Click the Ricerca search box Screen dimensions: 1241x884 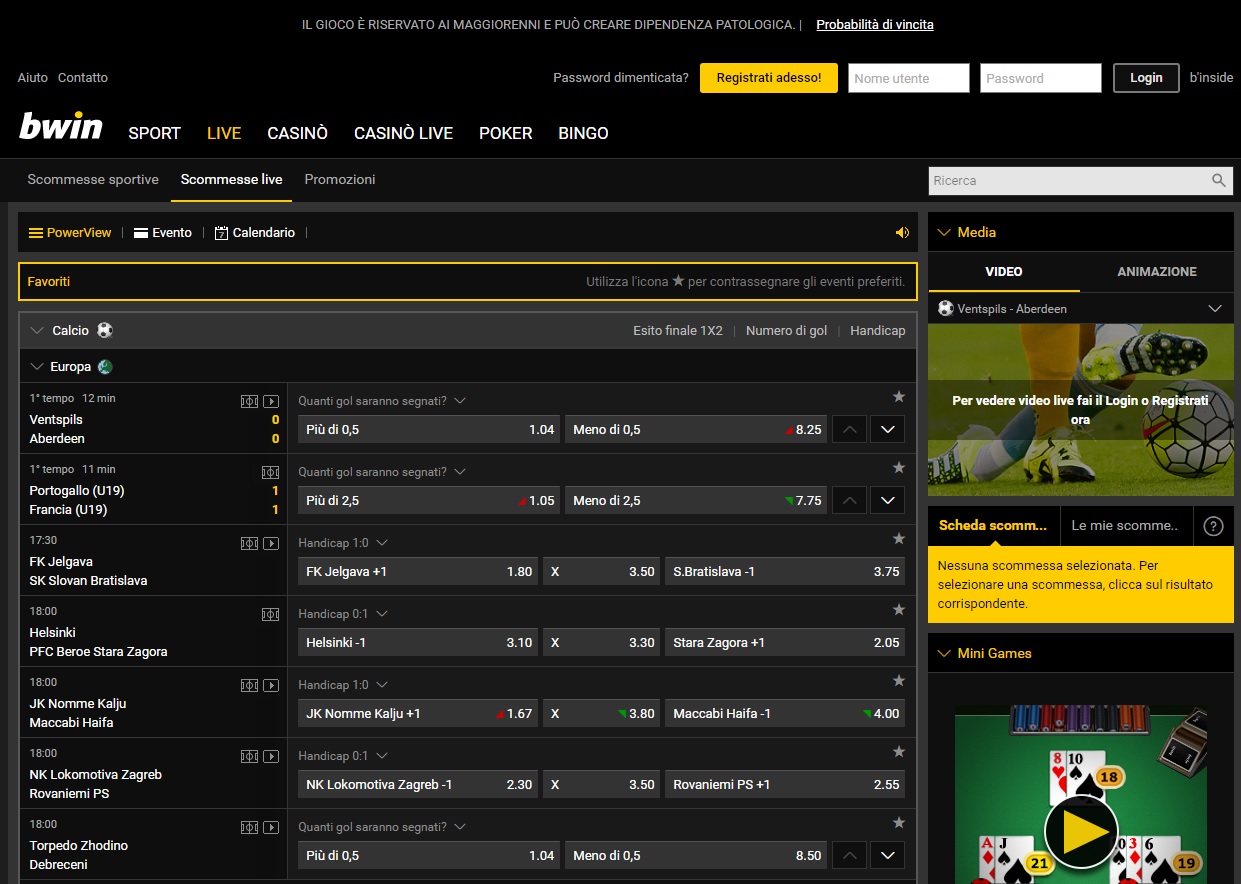(x=1068, y=181)
